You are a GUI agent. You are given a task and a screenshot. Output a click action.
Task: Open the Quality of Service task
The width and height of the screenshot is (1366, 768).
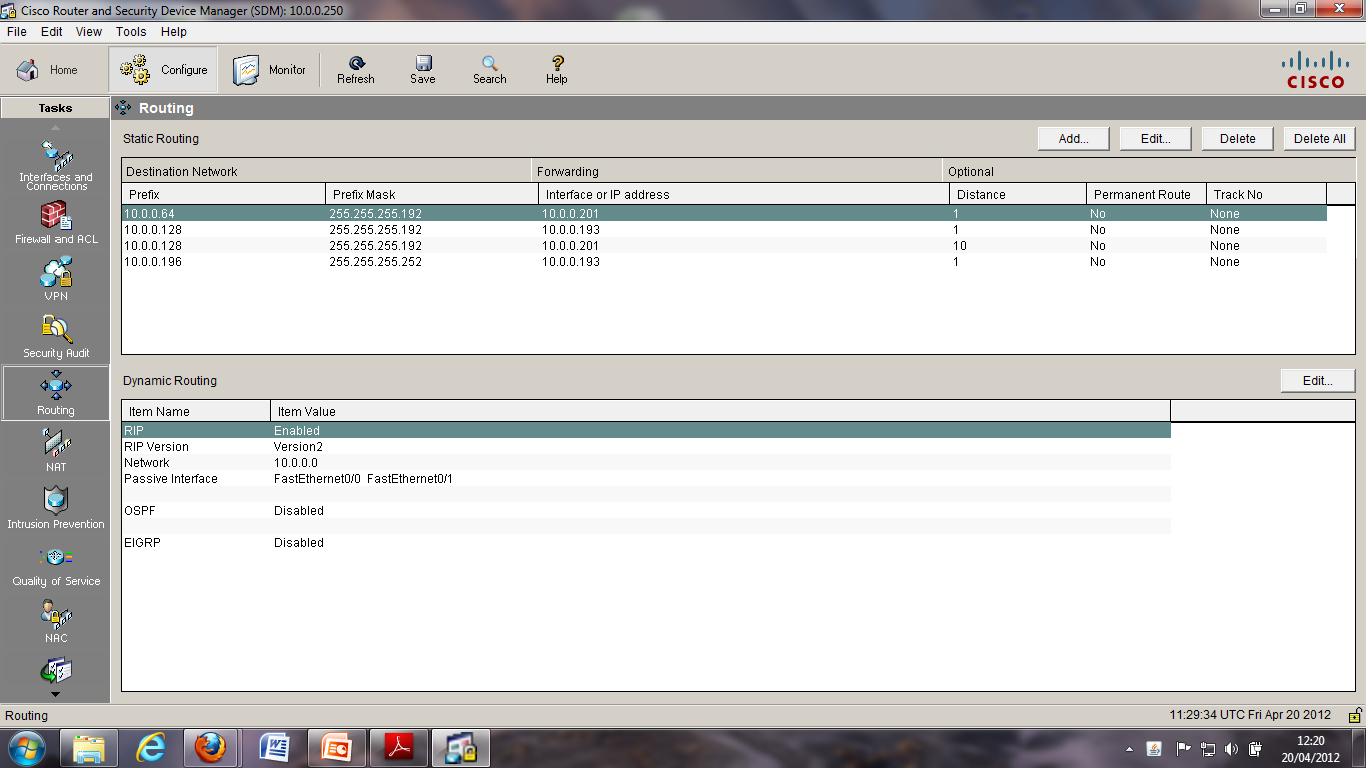point(56,564)
